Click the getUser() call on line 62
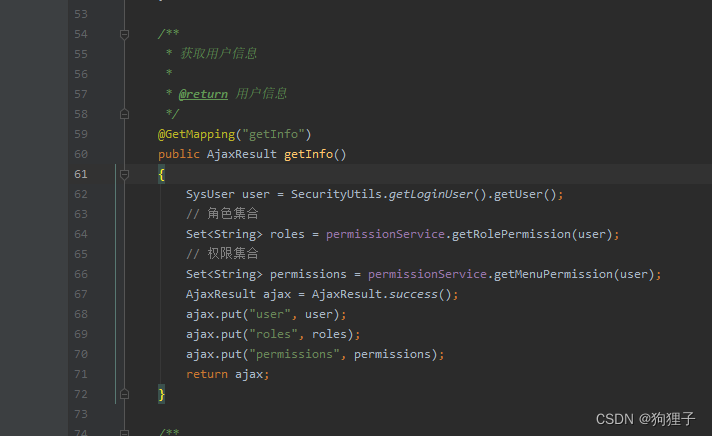Image resolution: width=712 pixels, height=436 pixels. click(525, 194)
